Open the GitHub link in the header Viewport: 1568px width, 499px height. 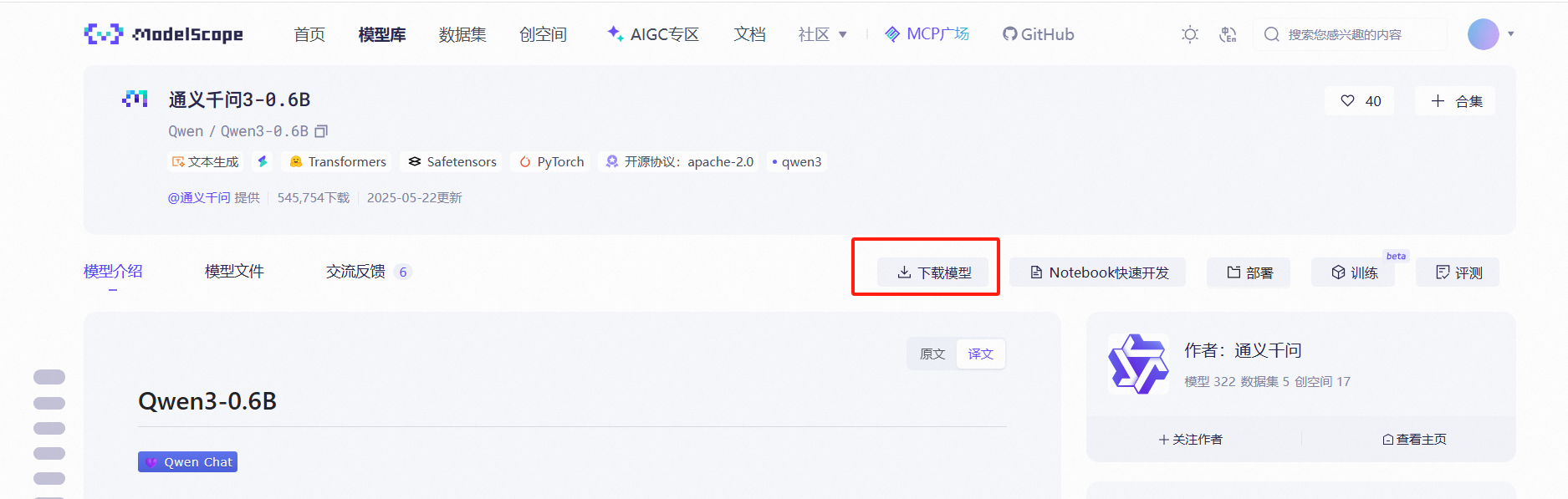click(1039, 34)
